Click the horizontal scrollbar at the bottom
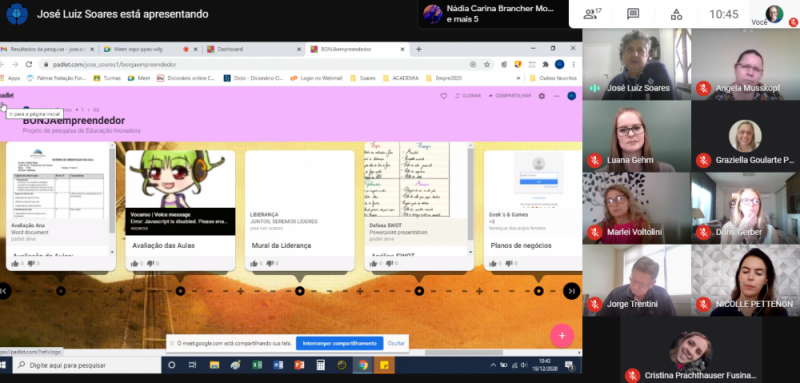The image size is (800, 383). coord(457,352)
